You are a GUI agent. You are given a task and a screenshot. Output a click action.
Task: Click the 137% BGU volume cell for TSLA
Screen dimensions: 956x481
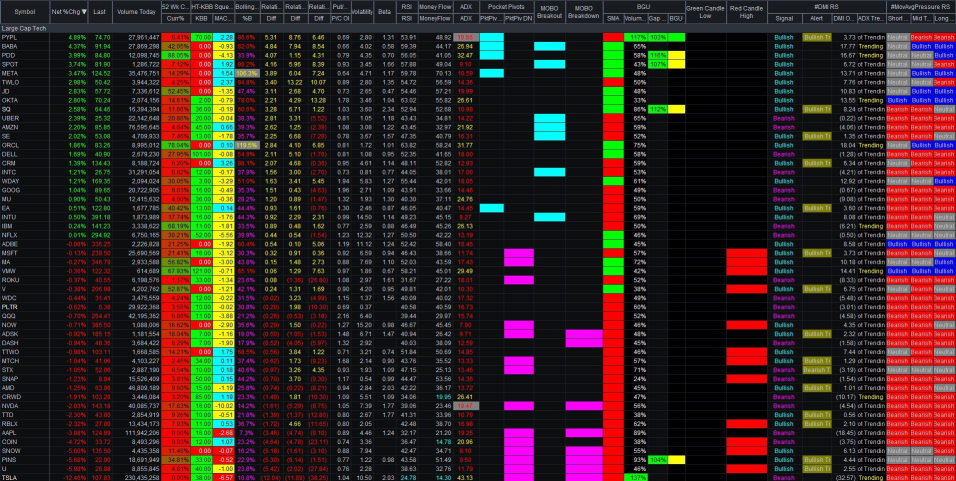point(636,477)
